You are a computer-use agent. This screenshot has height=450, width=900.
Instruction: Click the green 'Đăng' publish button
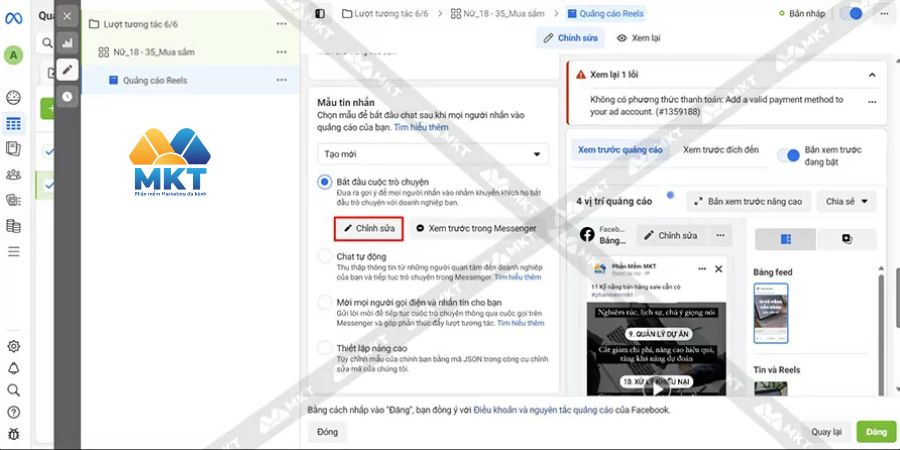pyautogui.click(x=876, y=432)
